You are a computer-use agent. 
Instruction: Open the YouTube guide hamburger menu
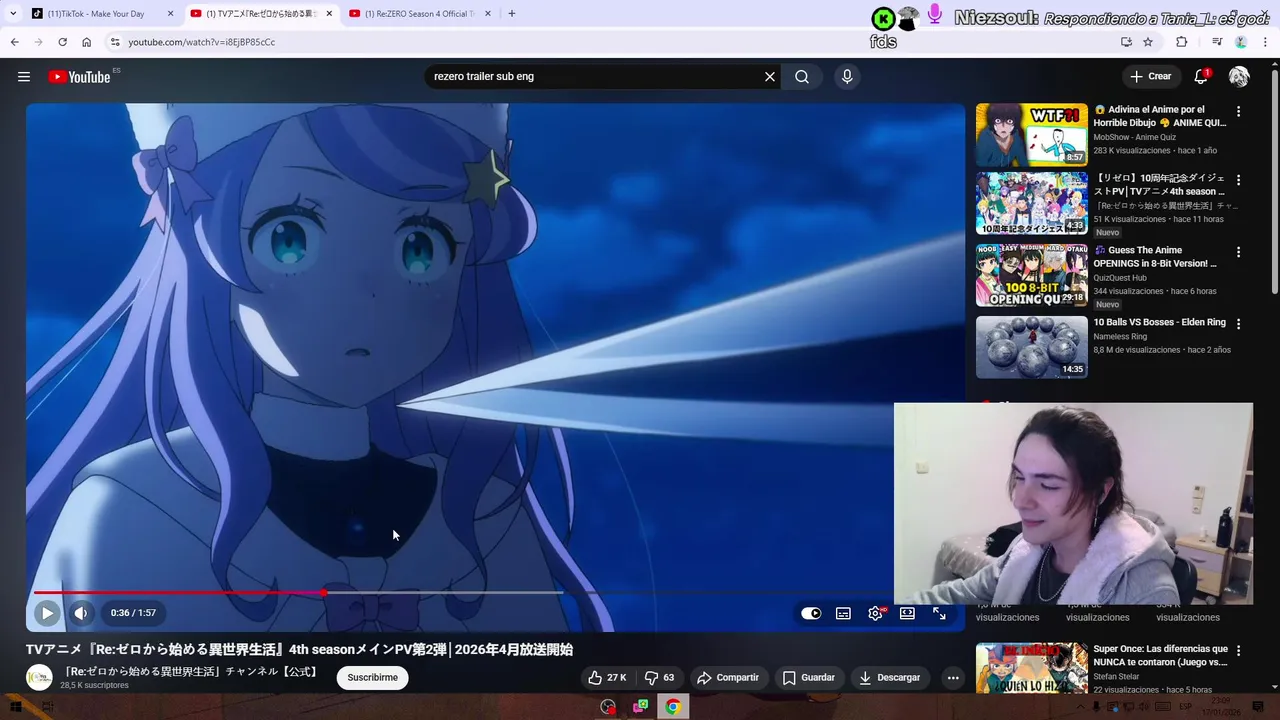pyautogui.click(x=24, y=77)
